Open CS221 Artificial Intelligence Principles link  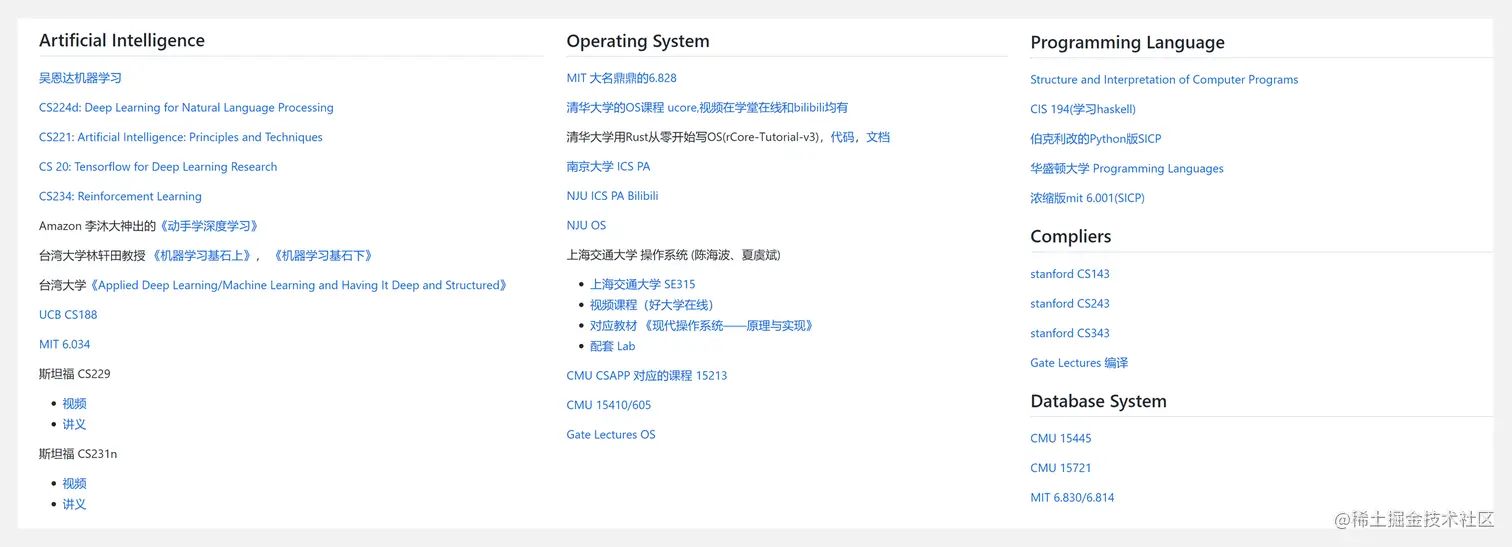click(x=181, y=137)
